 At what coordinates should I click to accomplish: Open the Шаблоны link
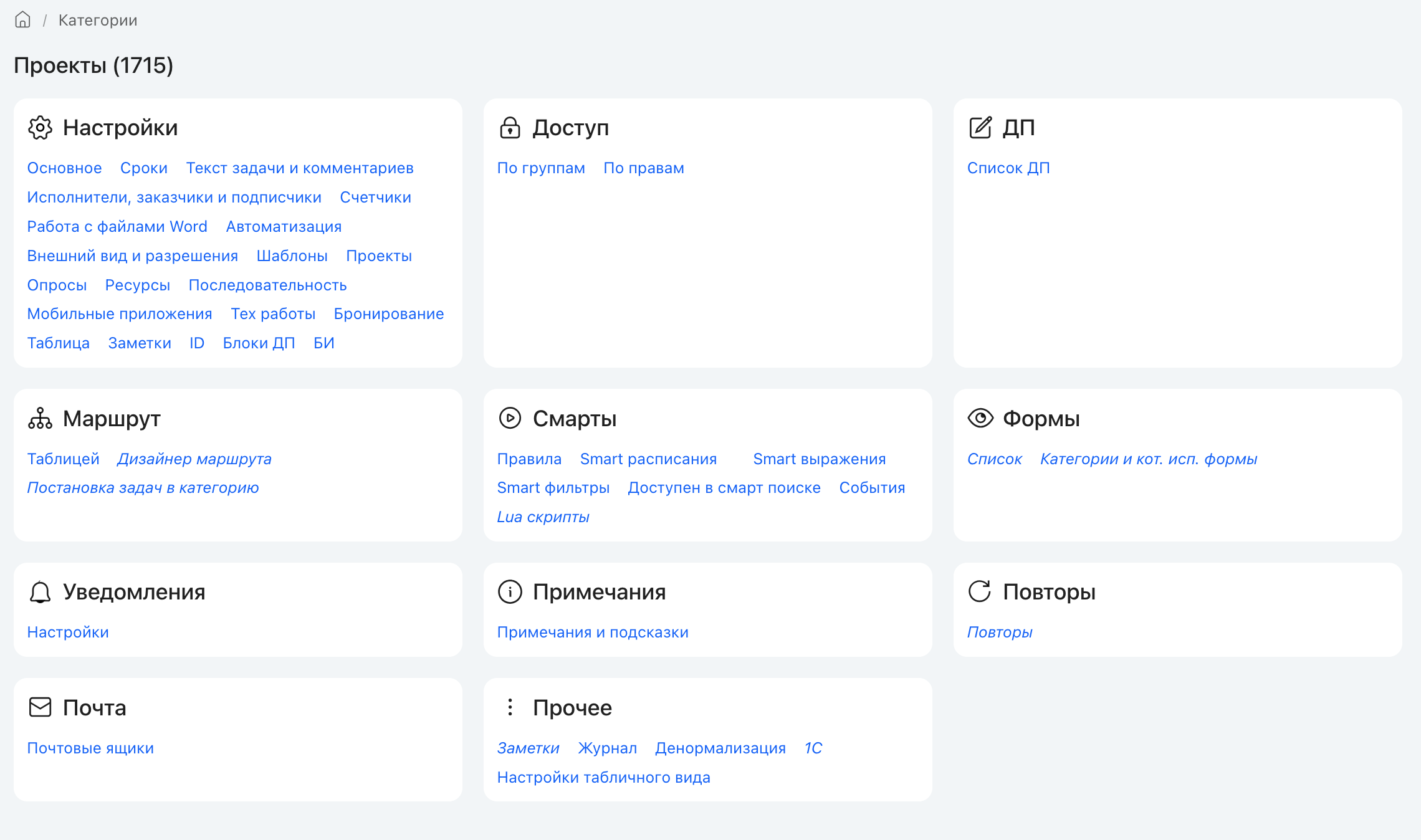(292, 256)
